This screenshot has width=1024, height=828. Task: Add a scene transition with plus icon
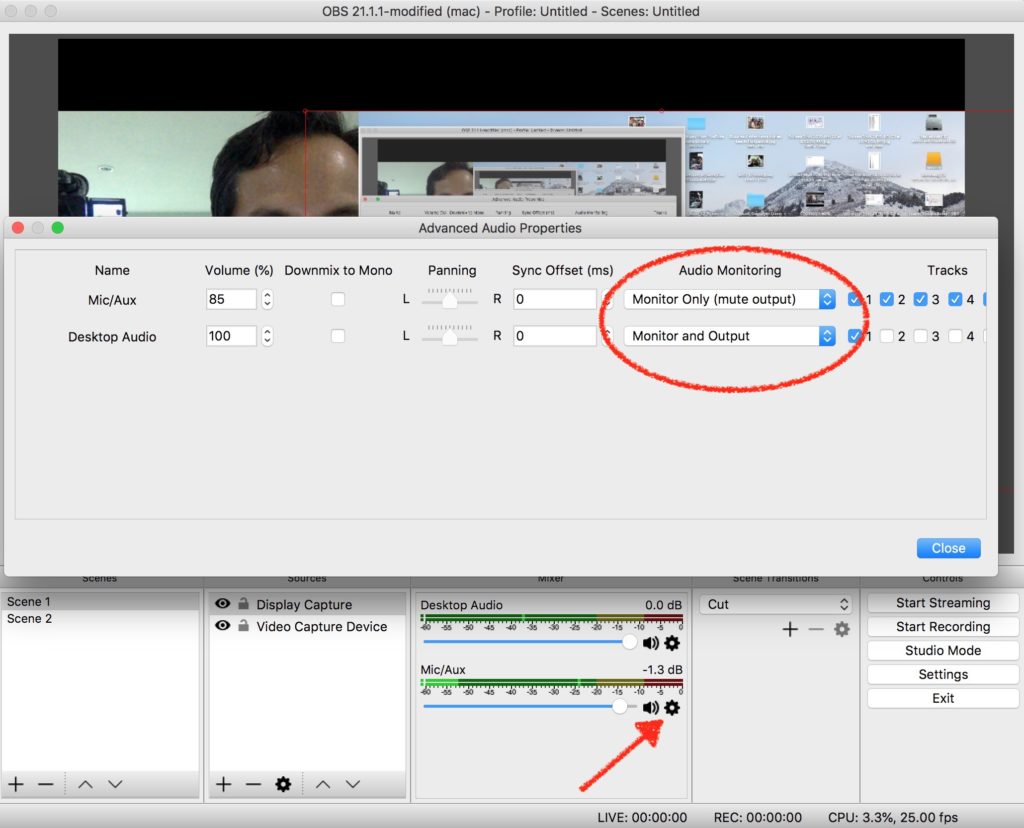coord(790,629)
